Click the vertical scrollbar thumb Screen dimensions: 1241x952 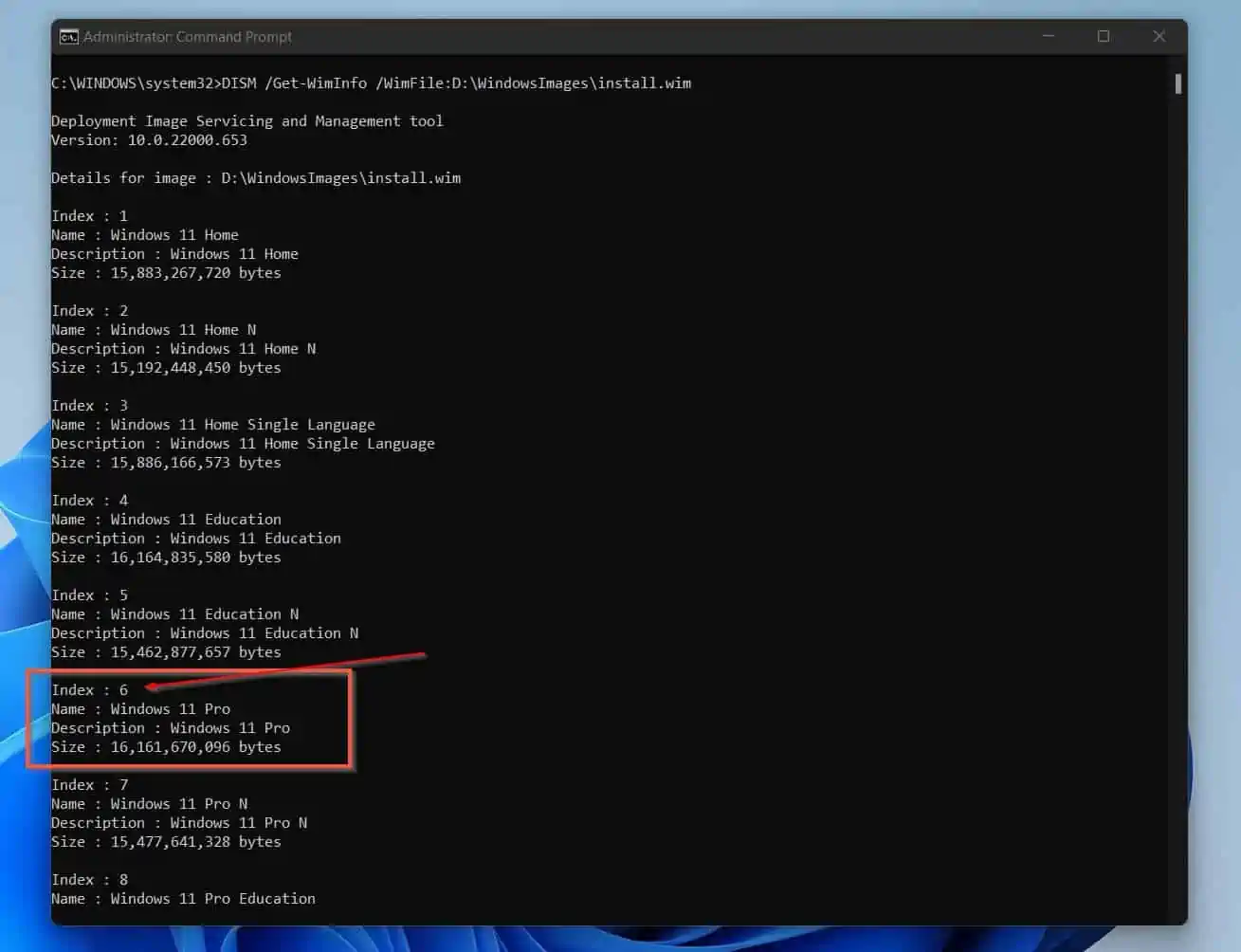coord(1177,83)
